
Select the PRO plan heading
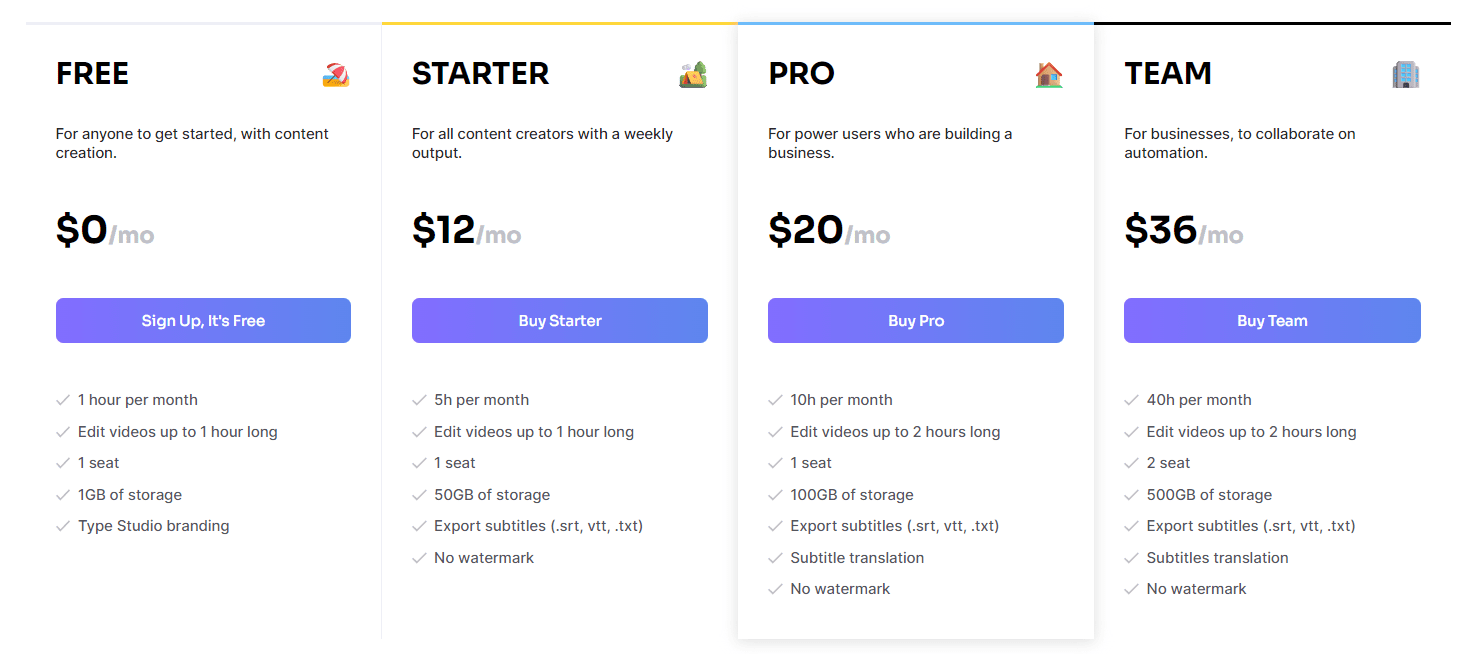pyautogui.click(x=802, y=74)
